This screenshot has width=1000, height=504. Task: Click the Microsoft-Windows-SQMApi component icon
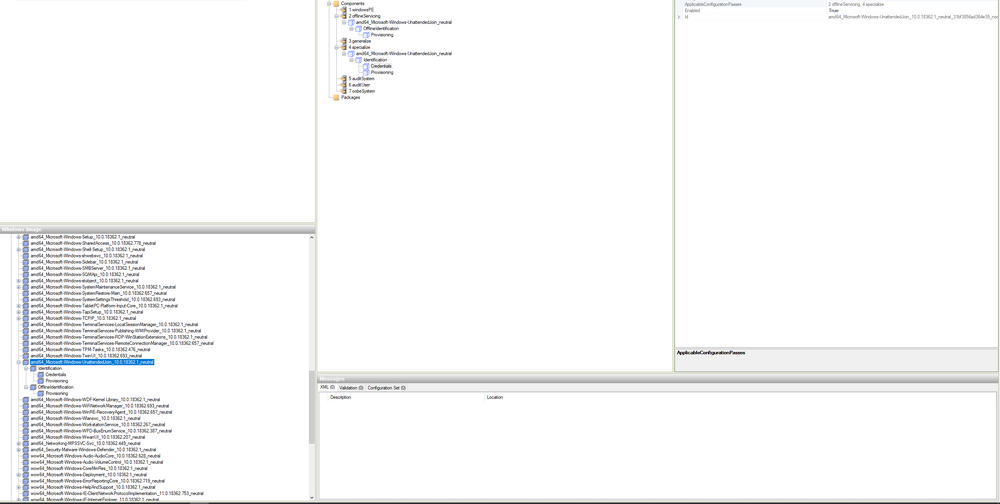[x=26, y=274]
